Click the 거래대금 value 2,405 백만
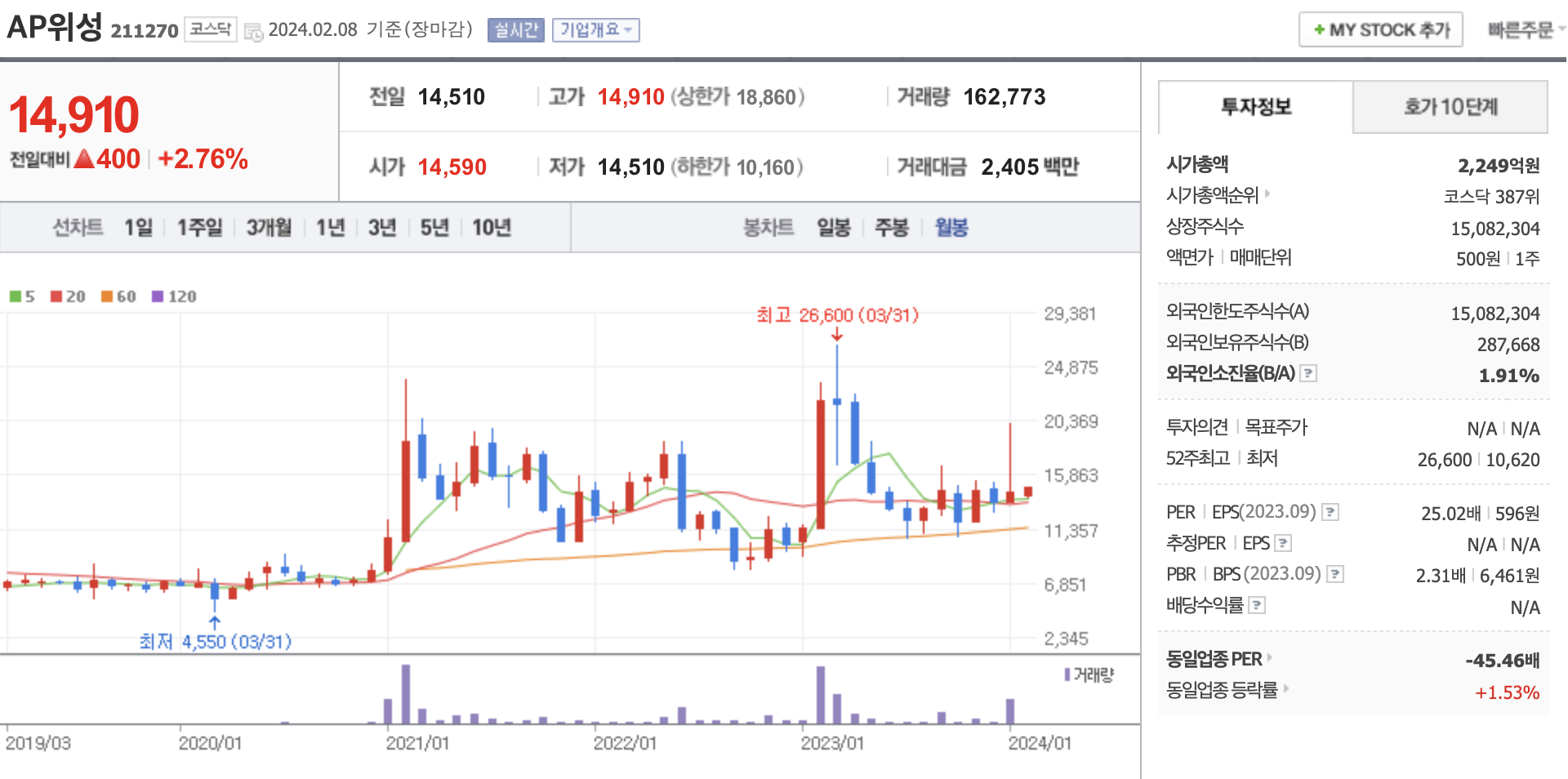The image size is (1568, 779). click(1030, 167)
